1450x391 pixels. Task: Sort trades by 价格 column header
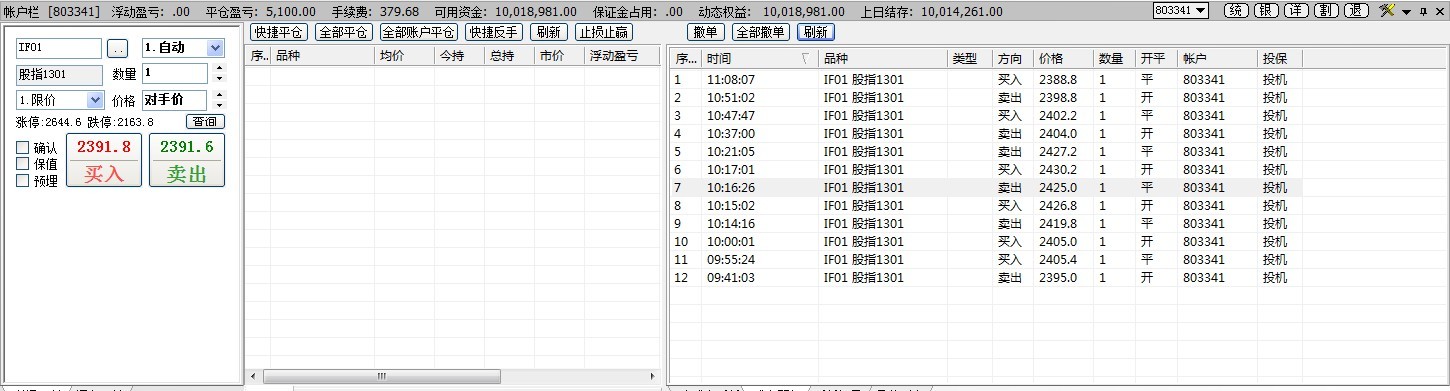tap(1063, 59)
